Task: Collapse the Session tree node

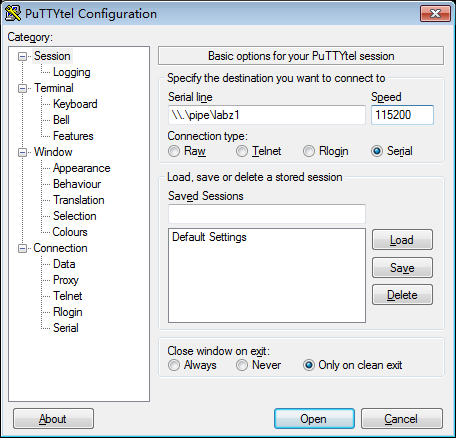Action: 22,56
